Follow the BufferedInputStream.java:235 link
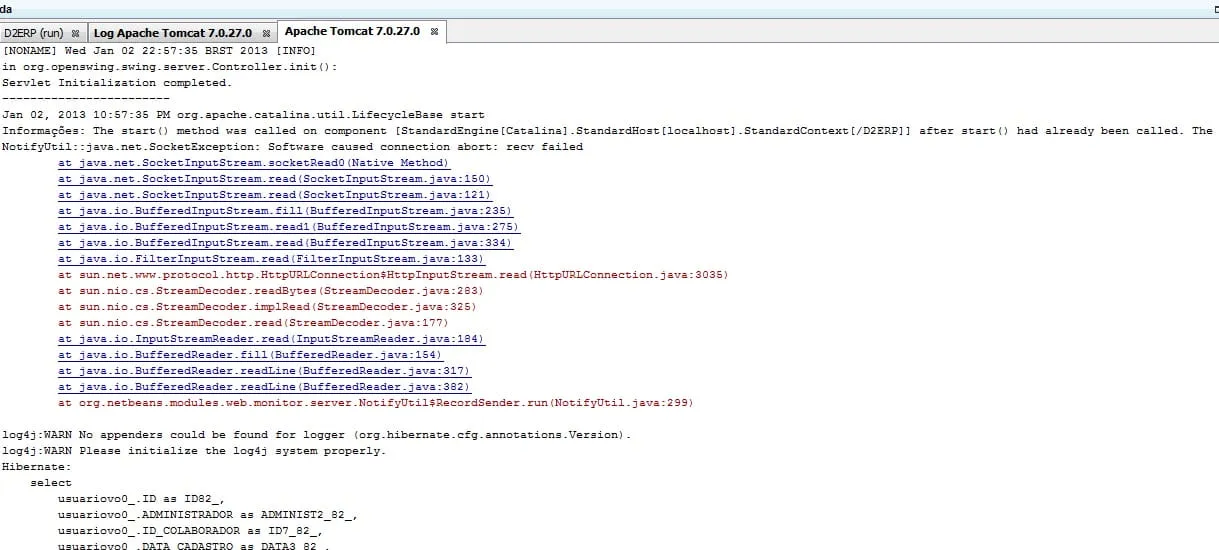The width and height of the screenshot is (1219, 550). 285,211
